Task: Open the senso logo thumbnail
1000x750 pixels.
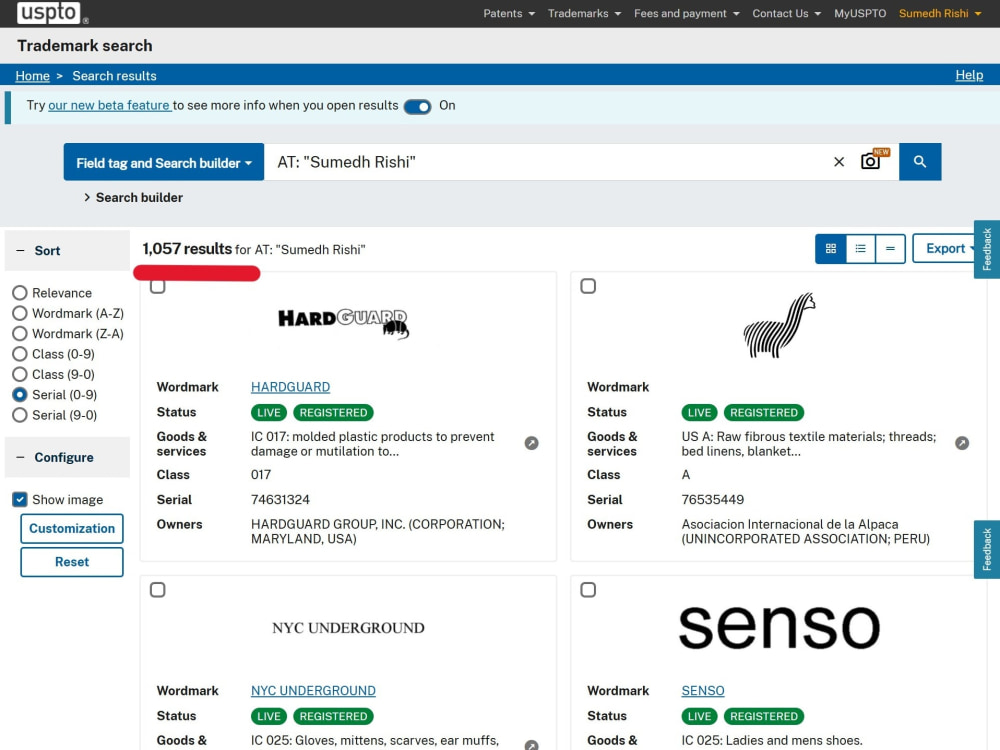Action: (x=779, y=628)
